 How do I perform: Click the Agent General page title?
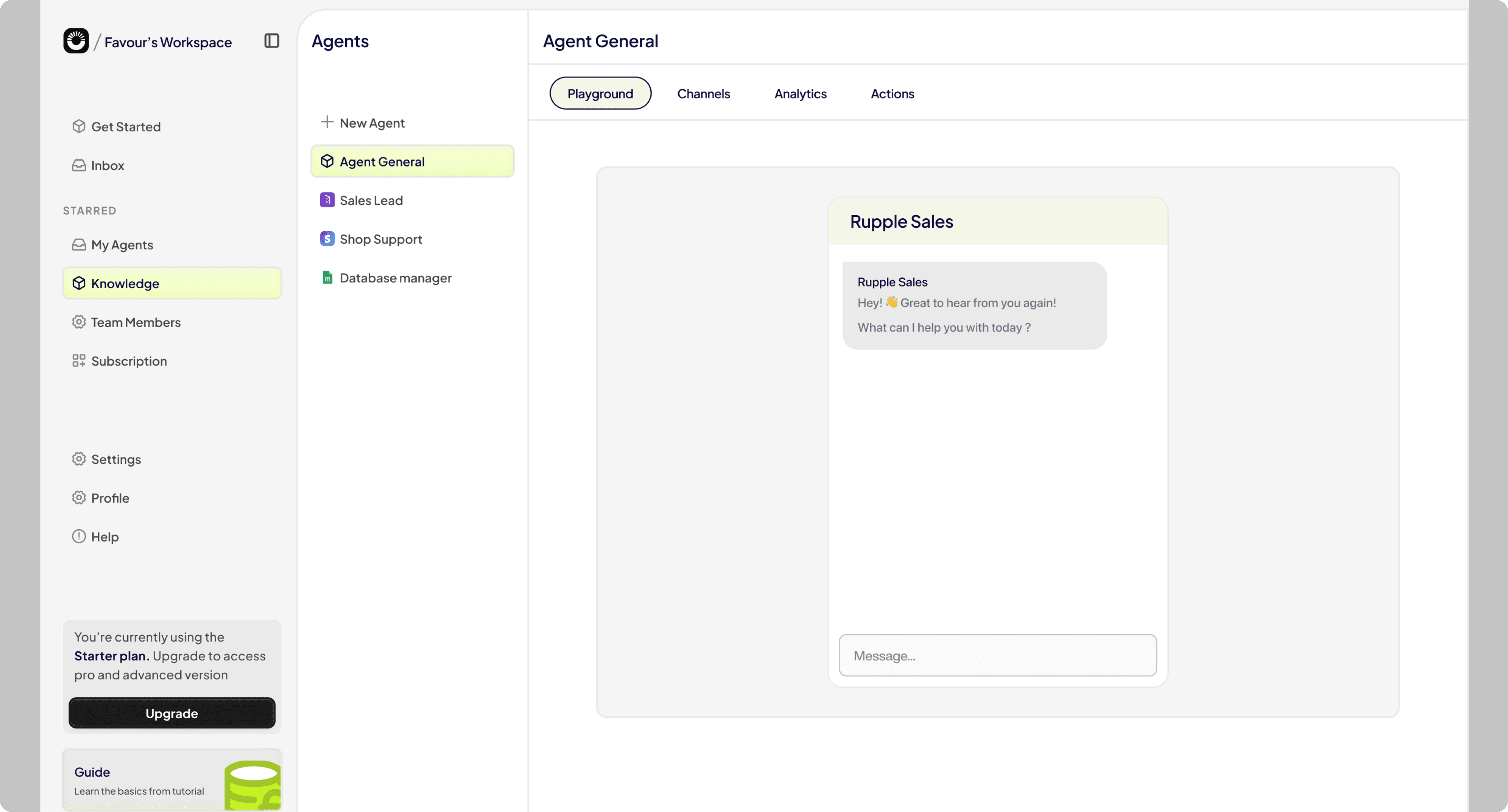(x=600, y=41)
